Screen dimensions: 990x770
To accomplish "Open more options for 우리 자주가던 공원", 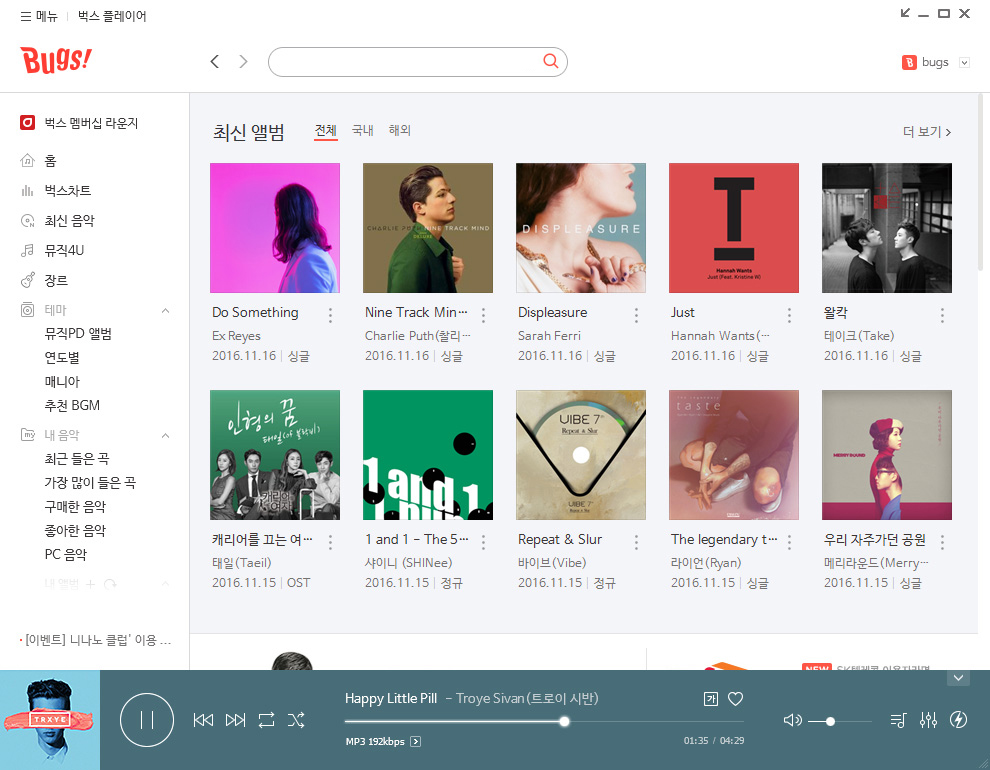I will pyautogui.click(x=942, y=542).
